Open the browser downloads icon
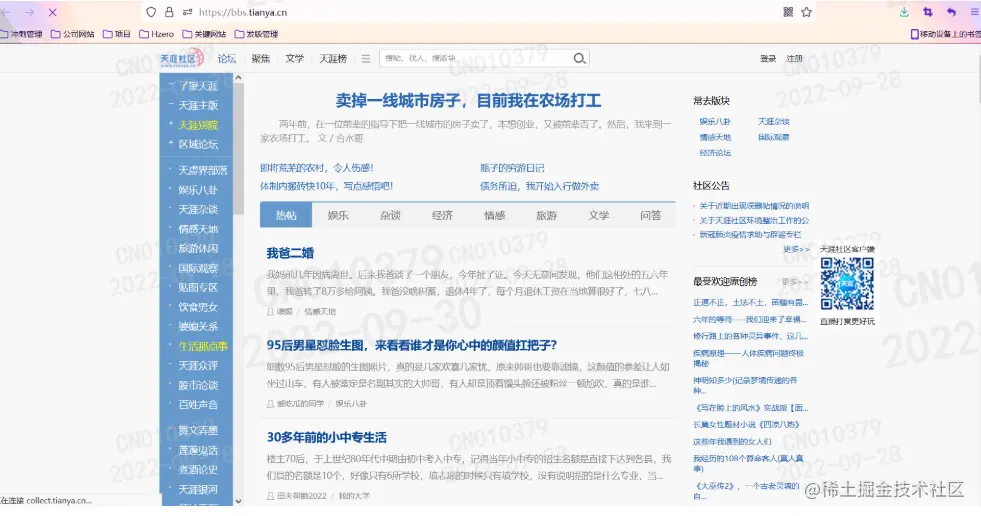 [x=904, y=12]
